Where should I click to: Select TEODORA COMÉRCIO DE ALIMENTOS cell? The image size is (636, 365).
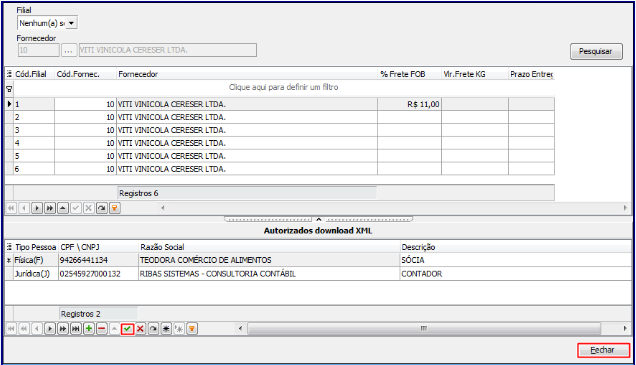point(269,260)
